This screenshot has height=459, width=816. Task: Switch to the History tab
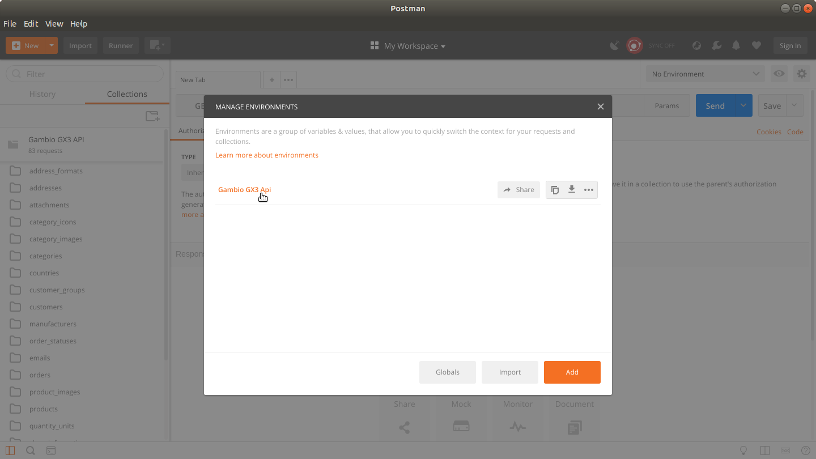click(43, 94)
